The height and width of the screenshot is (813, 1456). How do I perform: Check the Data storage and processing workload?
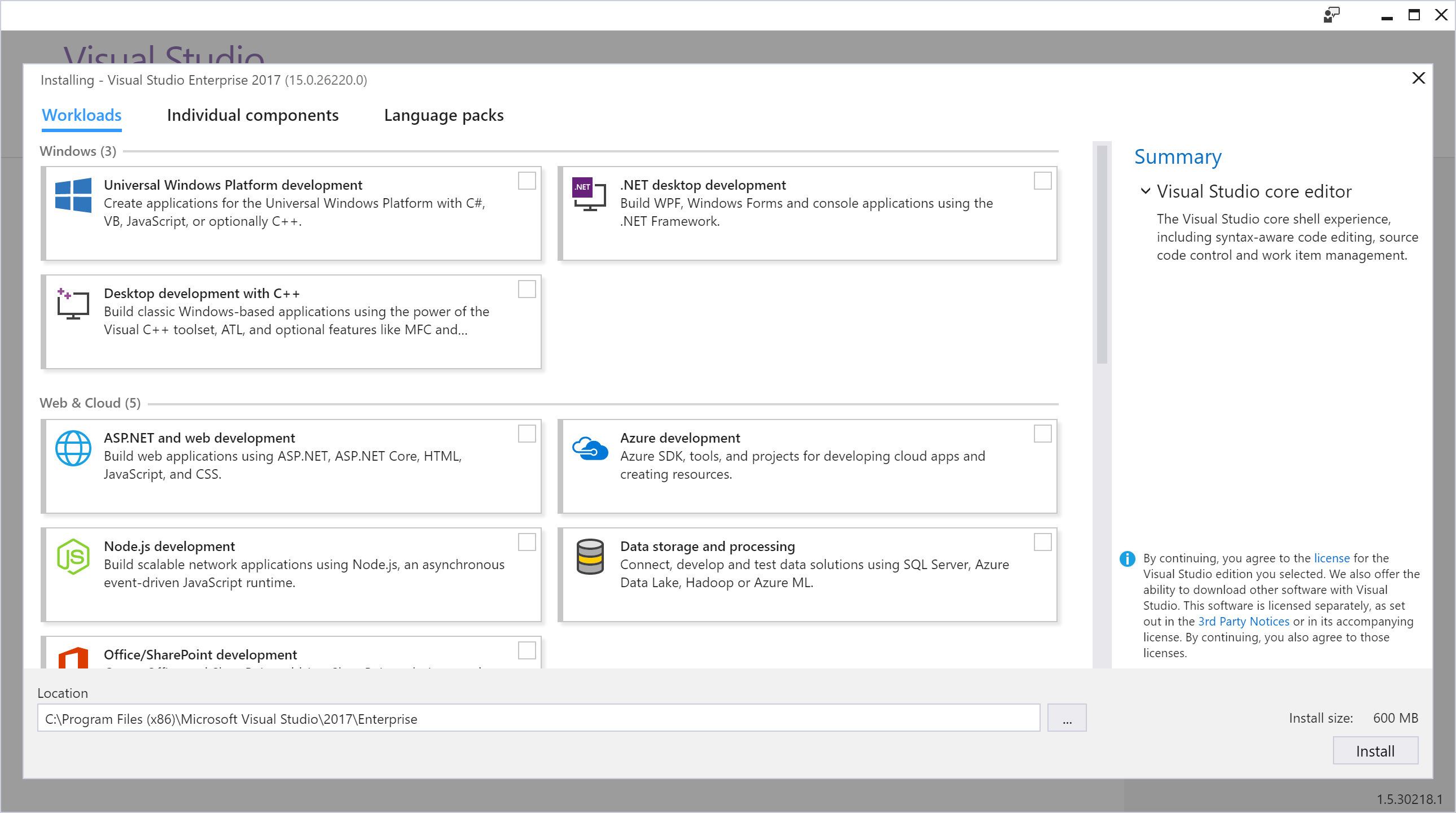(x=1042, y=542)
